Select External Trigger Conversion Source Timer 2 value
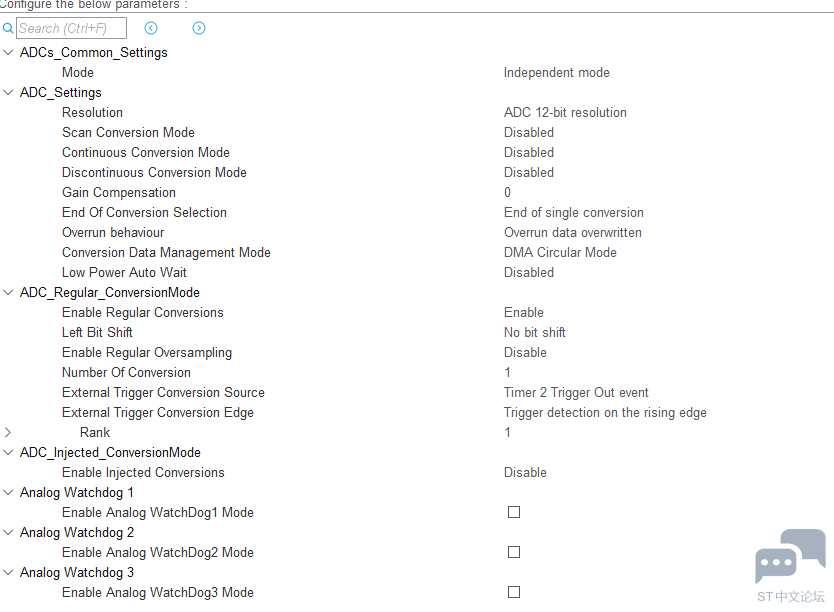834x612 pixels. click(576, 392)
